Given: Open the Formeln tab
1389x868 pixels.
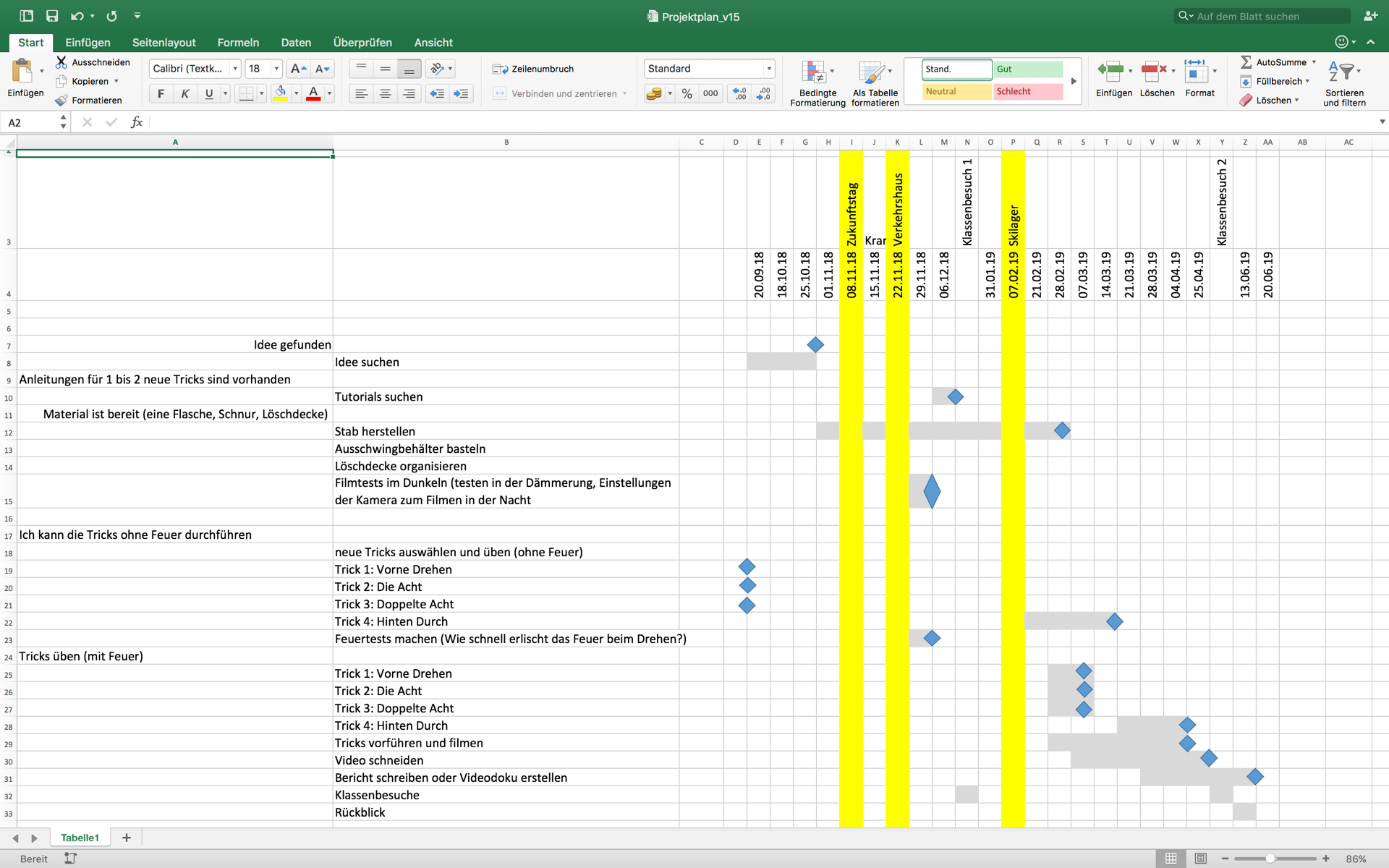Looking at the screenshot, I should tap(238, 43).
